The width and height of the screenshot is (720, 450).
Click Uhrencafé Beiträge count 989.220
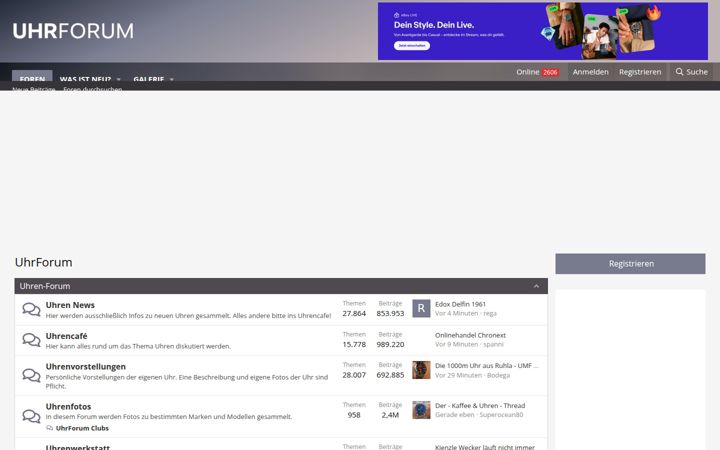point(390,344)
